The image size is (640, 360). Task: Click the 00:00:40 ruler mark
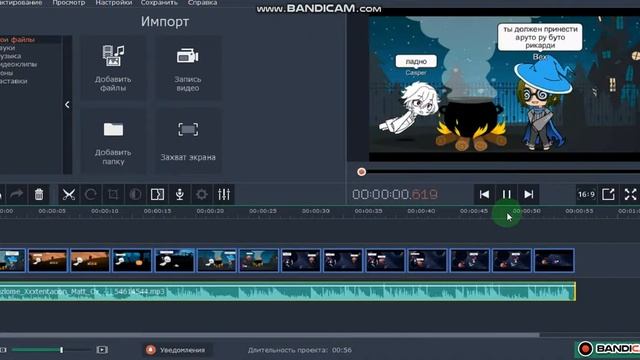421,211
